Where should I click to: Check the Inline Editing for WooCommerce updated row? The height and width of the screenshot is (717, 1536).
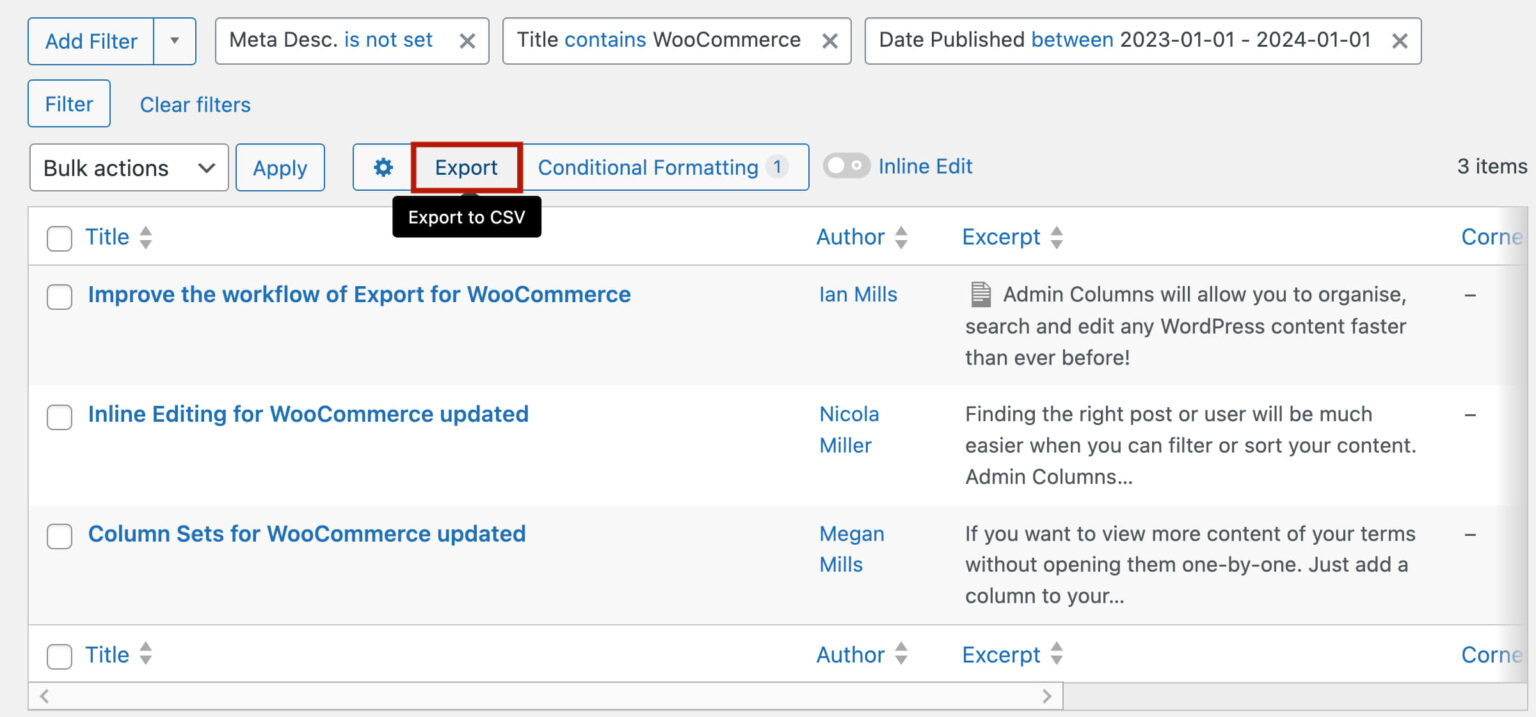click(59, 416)
